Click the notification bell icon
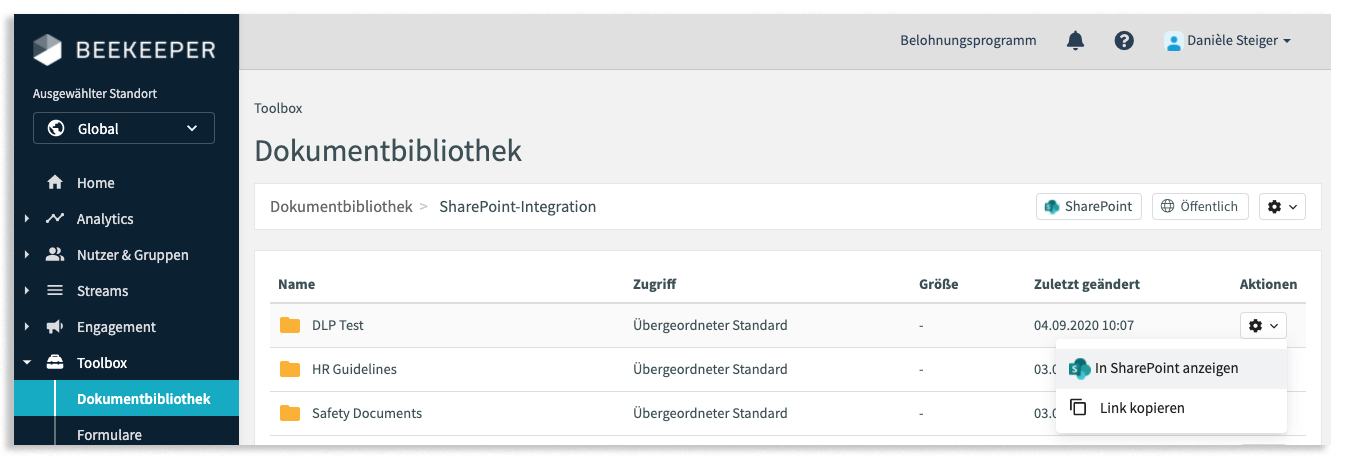This screenshot has width=1345, height=459. (1075, 41)
